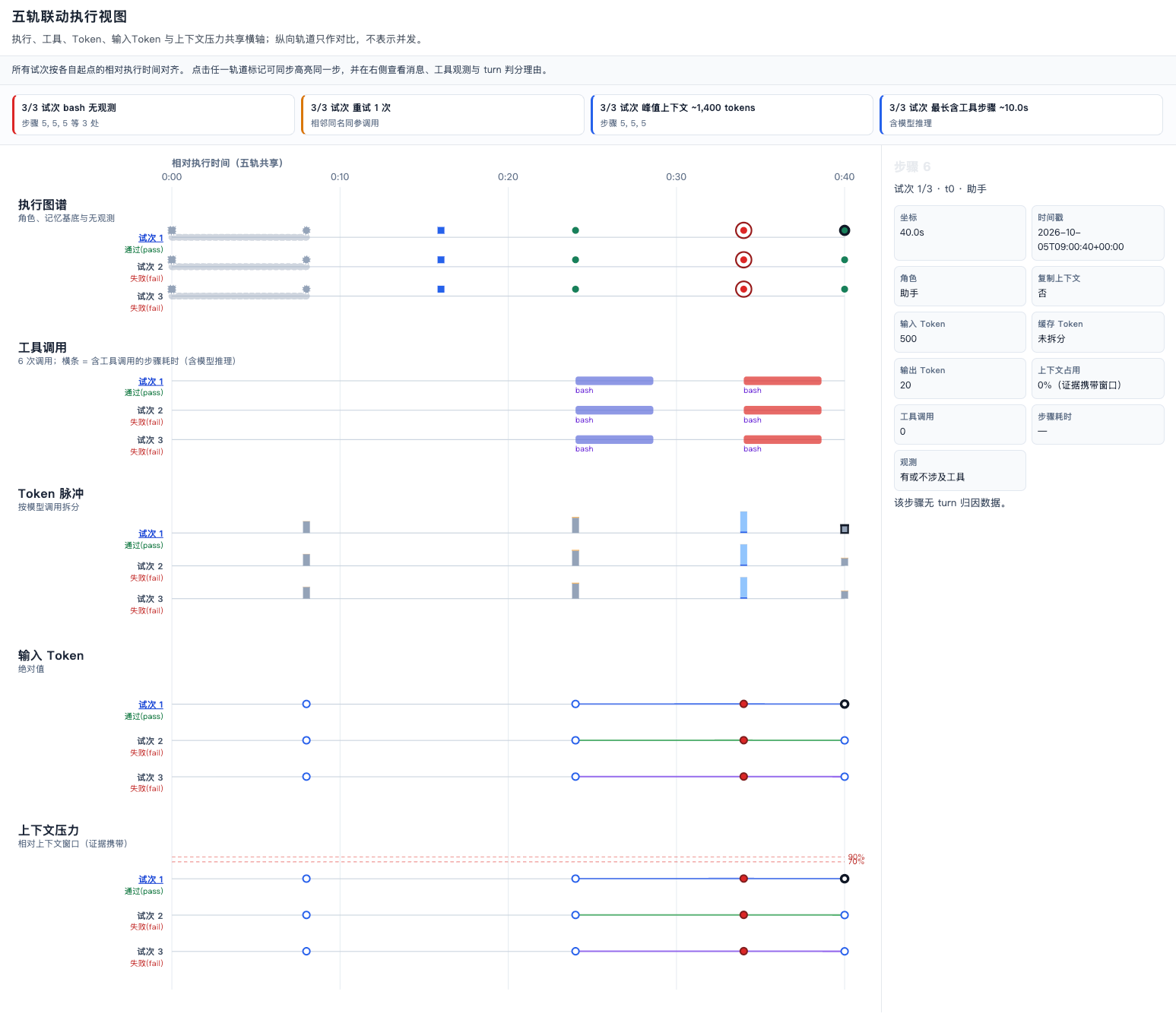Open 试次 1 link in 上下文压力 track
The width and height of the screenshot is (1176, 1020).
[151, 879]
